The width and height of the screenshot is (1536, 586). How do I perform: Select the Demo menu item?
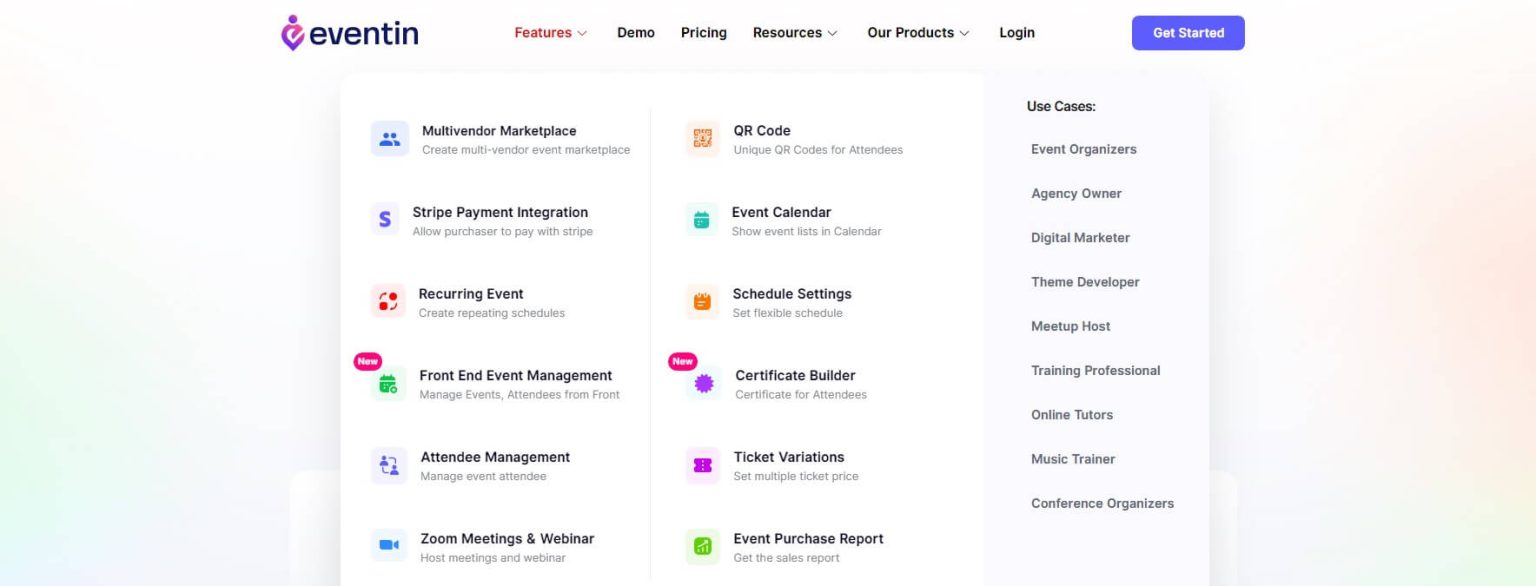[636, 32]
